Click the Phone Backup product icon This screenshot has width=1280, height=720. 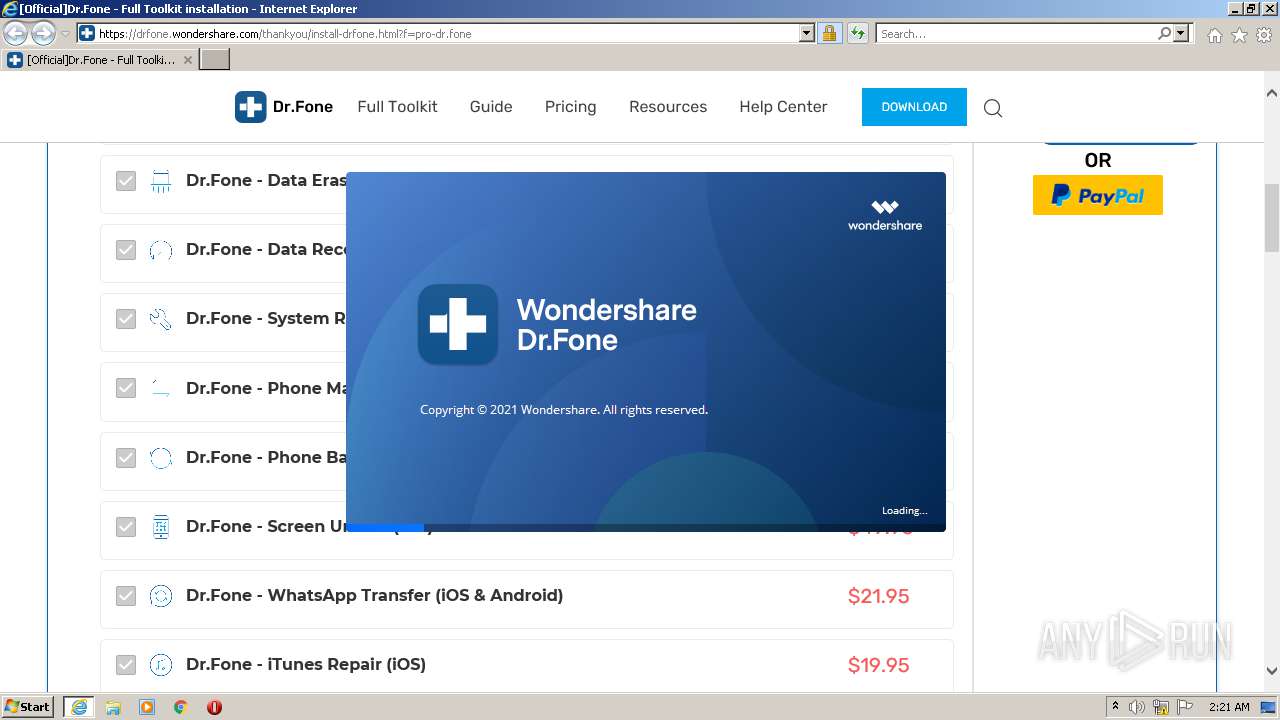coord(161,458)
